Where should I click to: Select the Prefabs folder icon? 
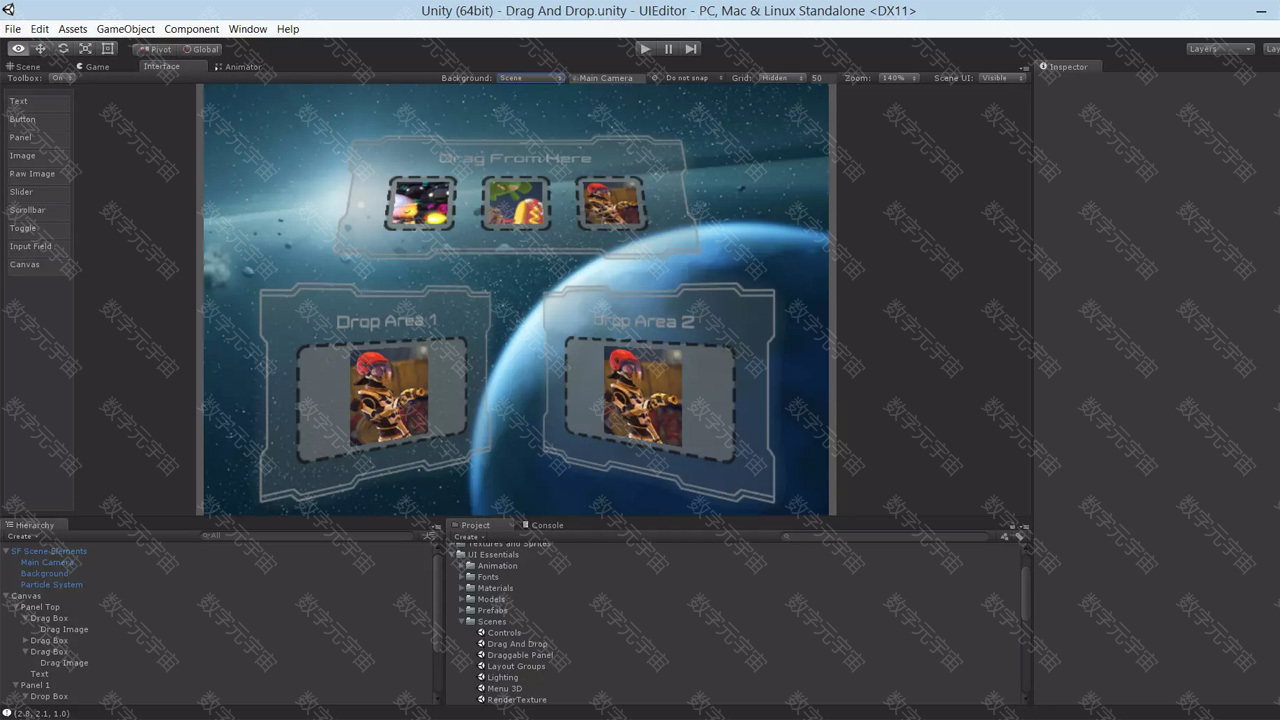471,610
